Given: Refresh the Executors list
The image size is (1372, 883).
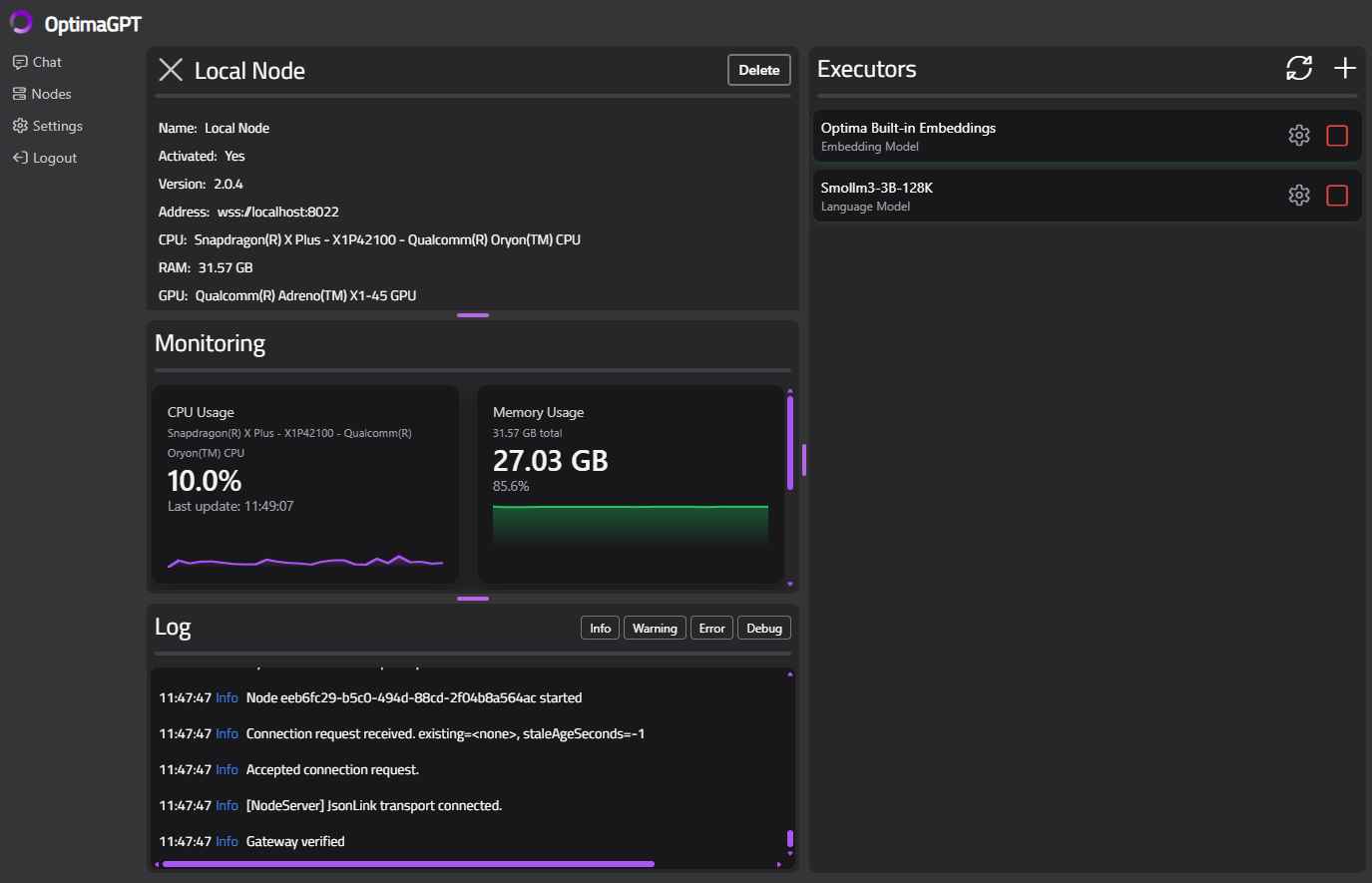Looking at the screenshot, I should 1298,68.
